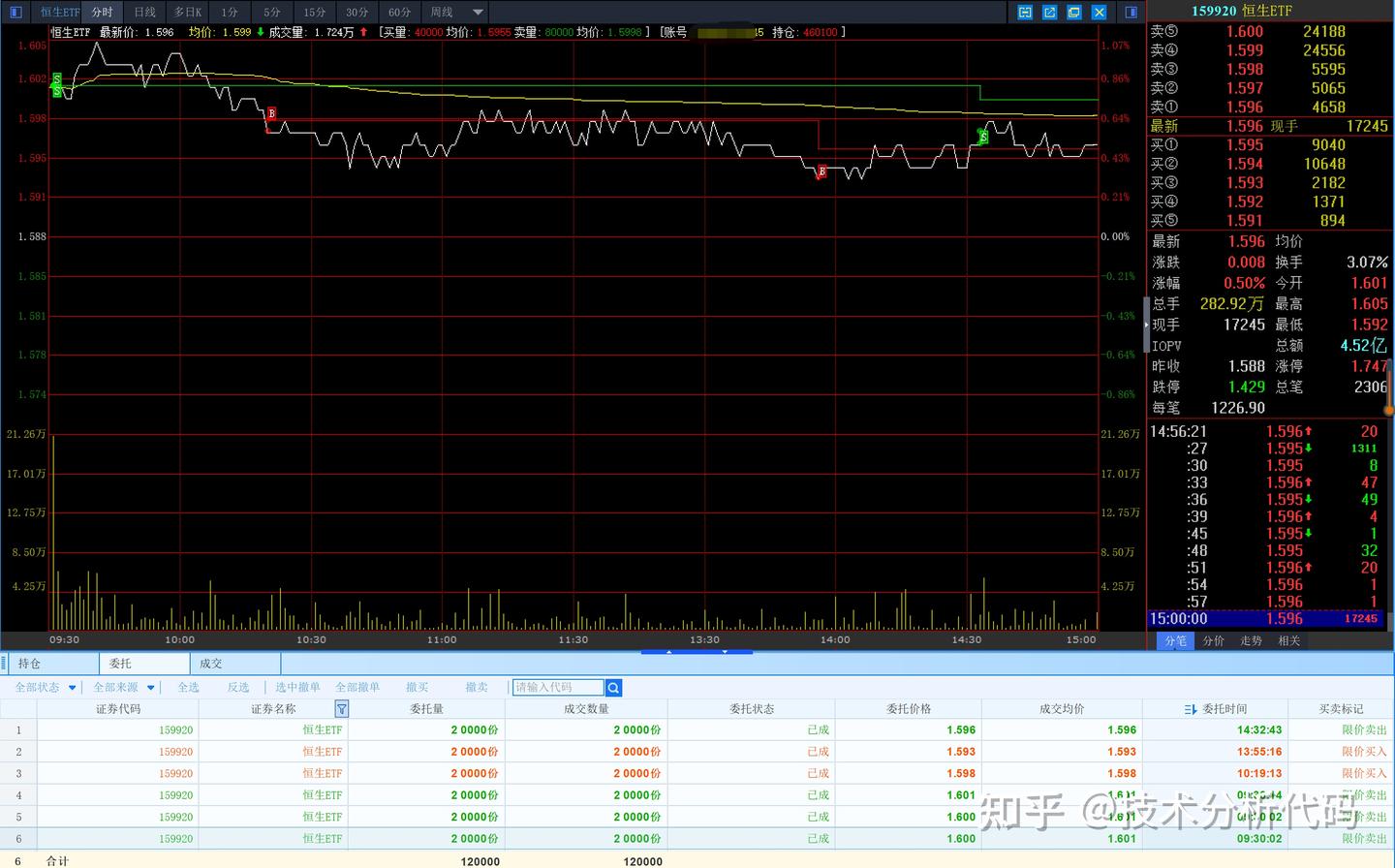Click the maximize chart icon in the top bar
Image resolution: width=1395 pixels, height=868 pixels.
pos(1074,12)
